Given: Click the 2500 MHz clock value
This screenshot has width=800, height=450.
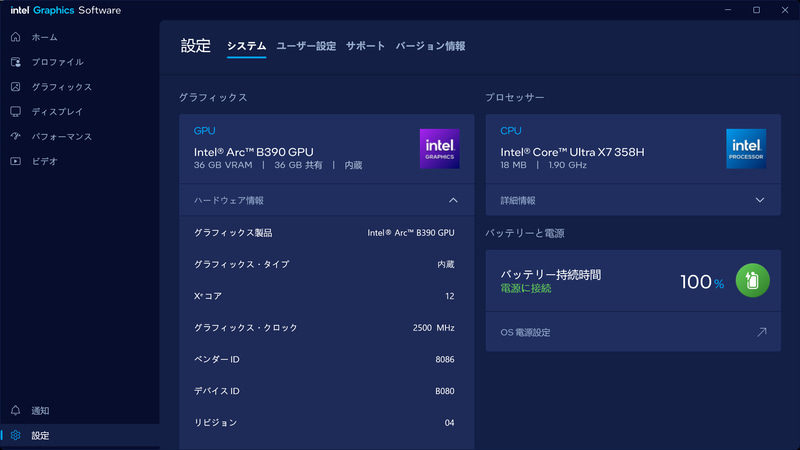Looking at the screenshot, I should (x=434, y=328).
